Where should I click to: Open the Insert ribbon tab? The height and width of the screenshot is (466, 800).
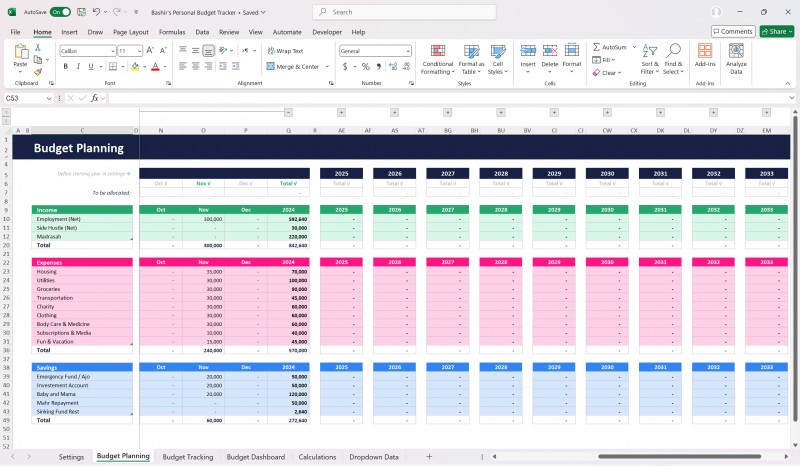pyautogui.click(x=69, y=32)
